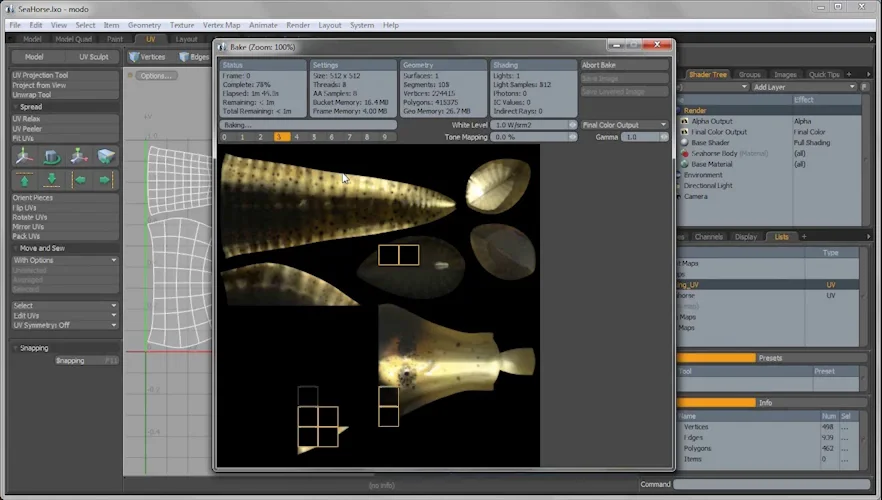Click the align right green arrow icon
882x500 pixels.
(x=106, y=180)
